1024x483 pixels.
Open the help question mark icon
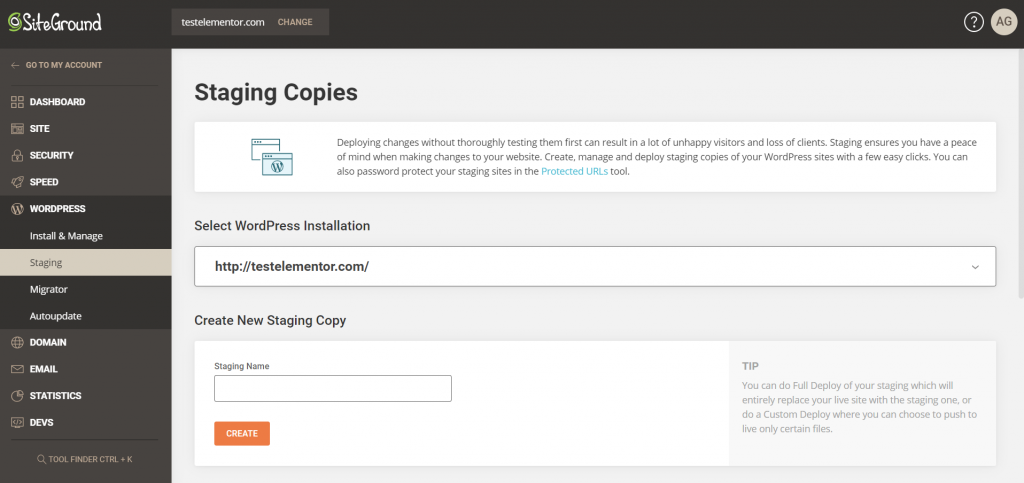click(x=974, y=22)
